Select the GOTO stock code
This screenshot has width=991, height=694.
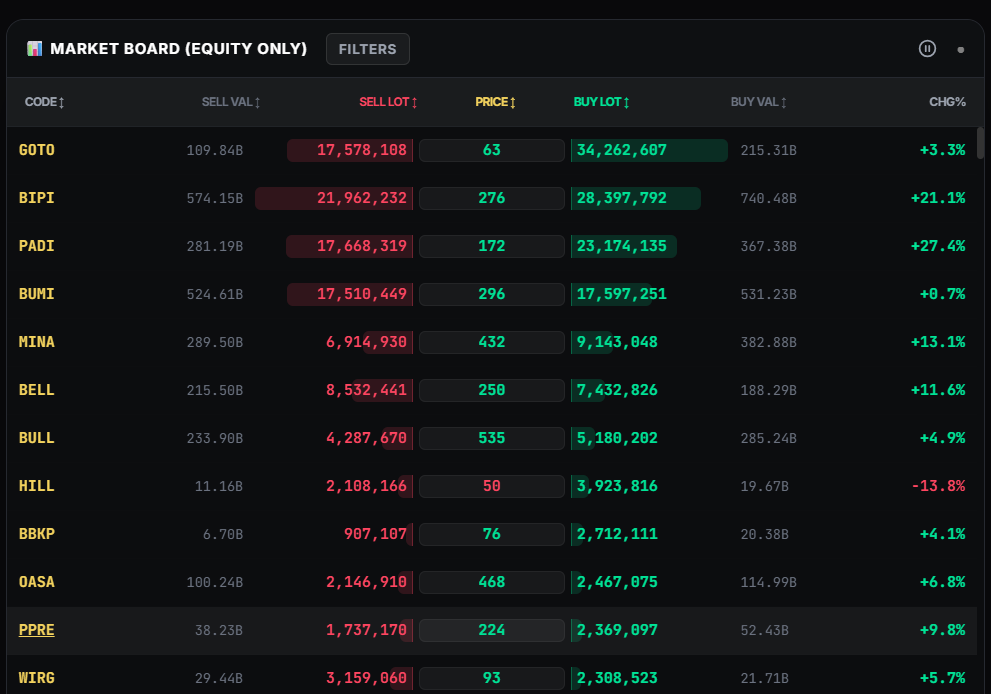click(37, 150)
